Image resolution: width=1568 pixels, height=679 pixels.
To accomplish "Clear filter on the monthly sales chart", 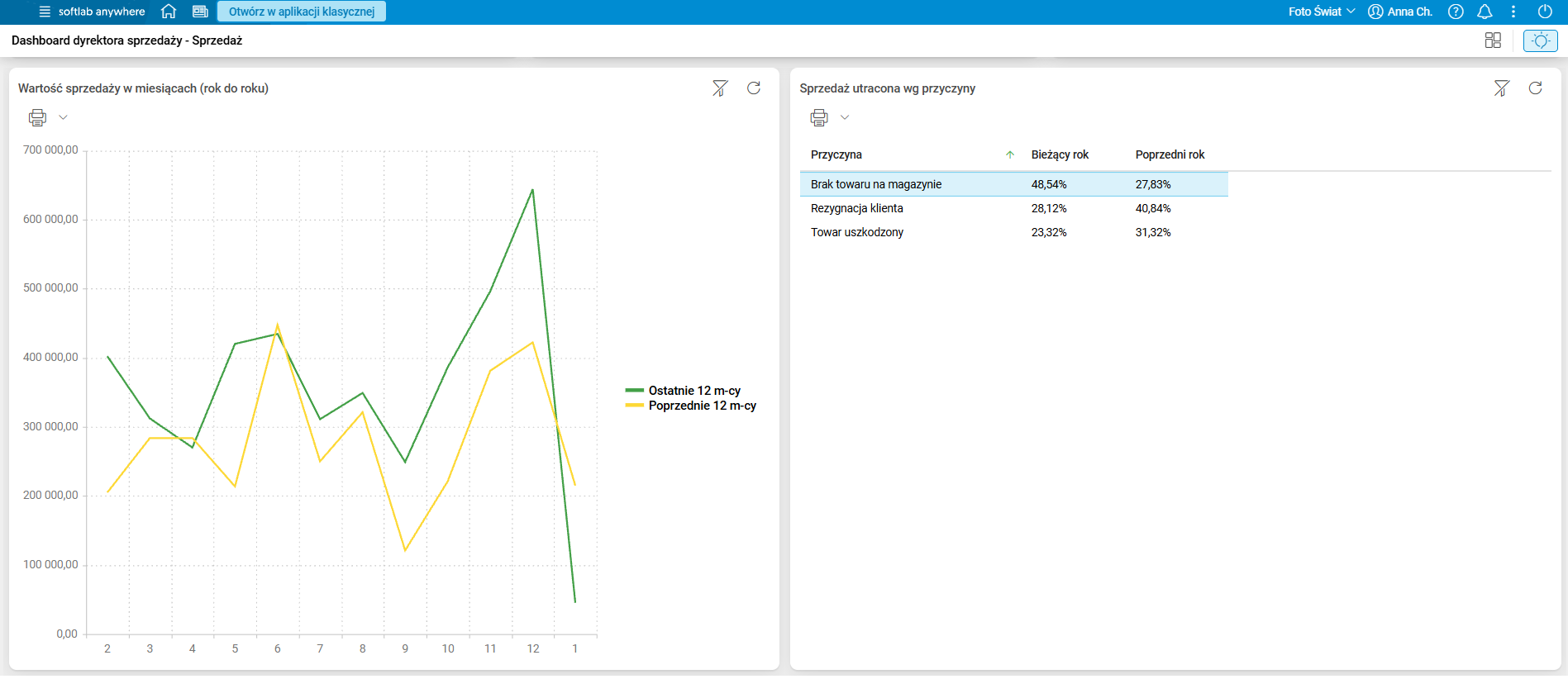I will (720, 88).
